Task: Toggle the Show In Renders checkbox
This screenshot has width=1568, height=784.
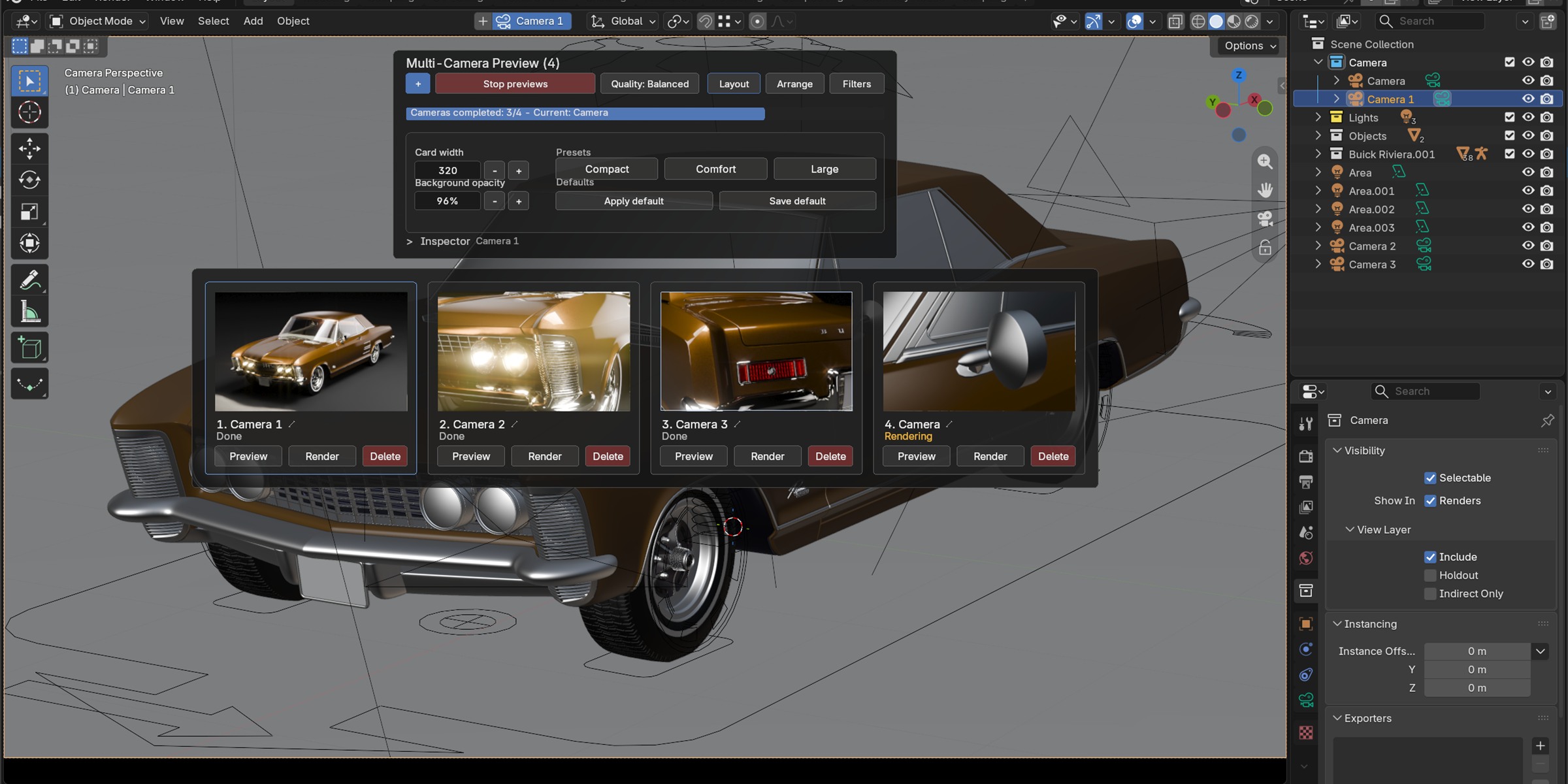Action: [x=1430, y=500]
